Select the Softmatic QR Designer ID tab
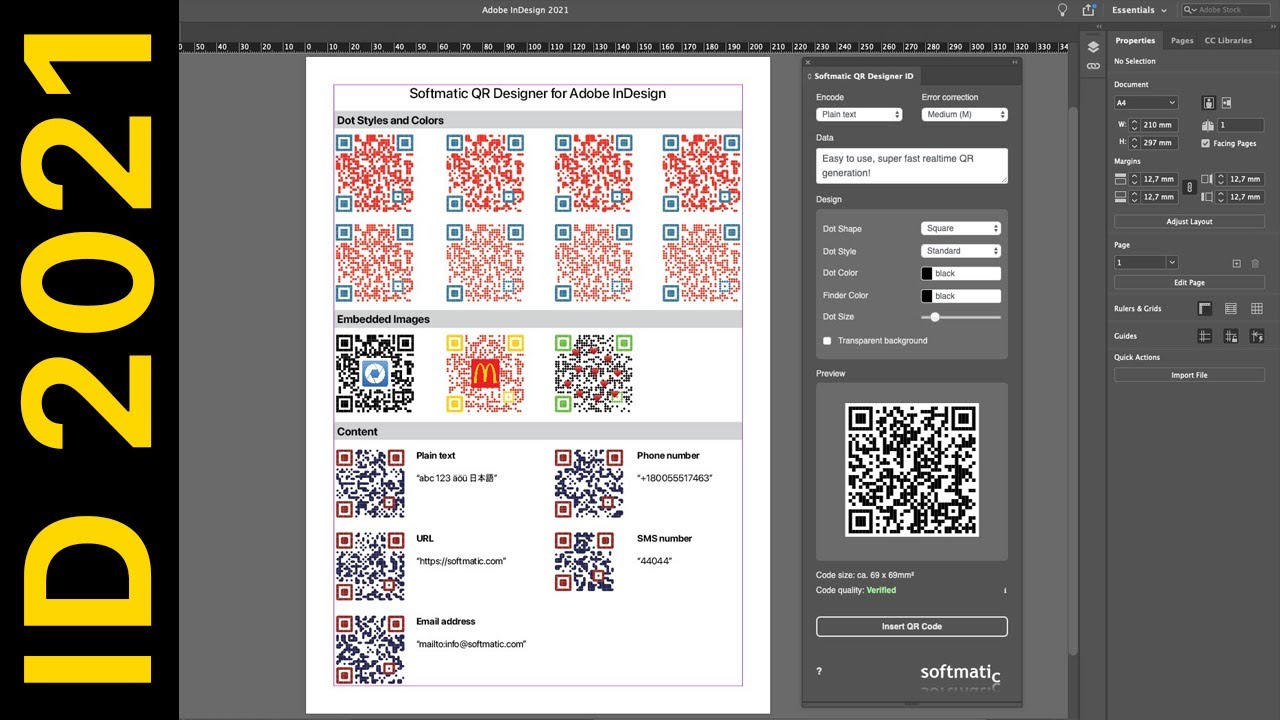 pyautogui.click(x=861, y=76)
